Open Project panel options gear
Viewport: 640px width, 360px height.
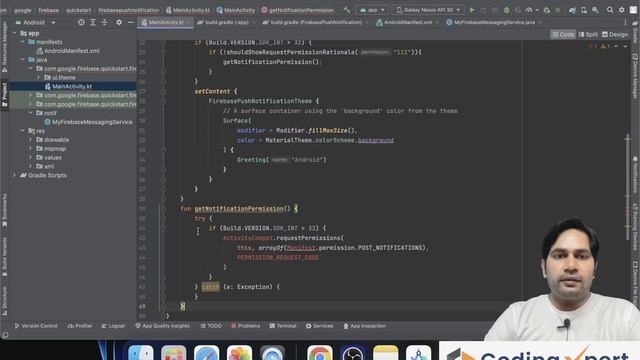click(119, 22)
